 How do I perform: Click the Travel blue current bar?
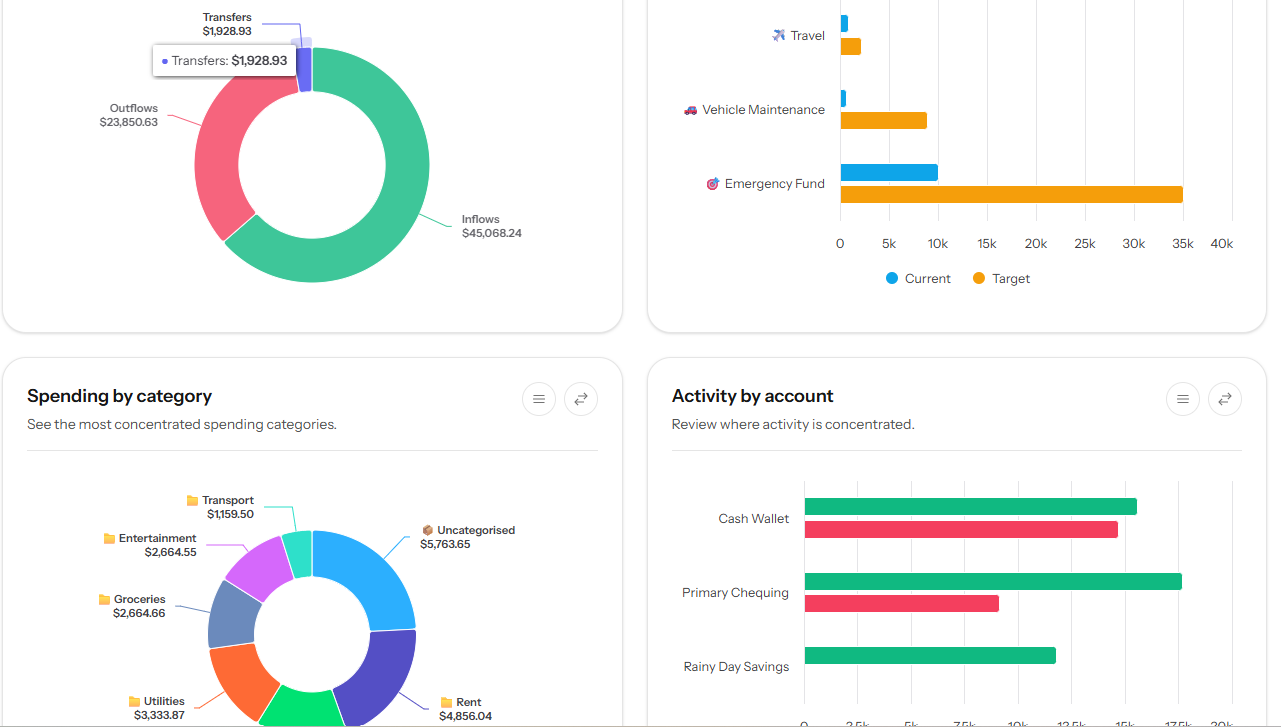pos(844,23)
